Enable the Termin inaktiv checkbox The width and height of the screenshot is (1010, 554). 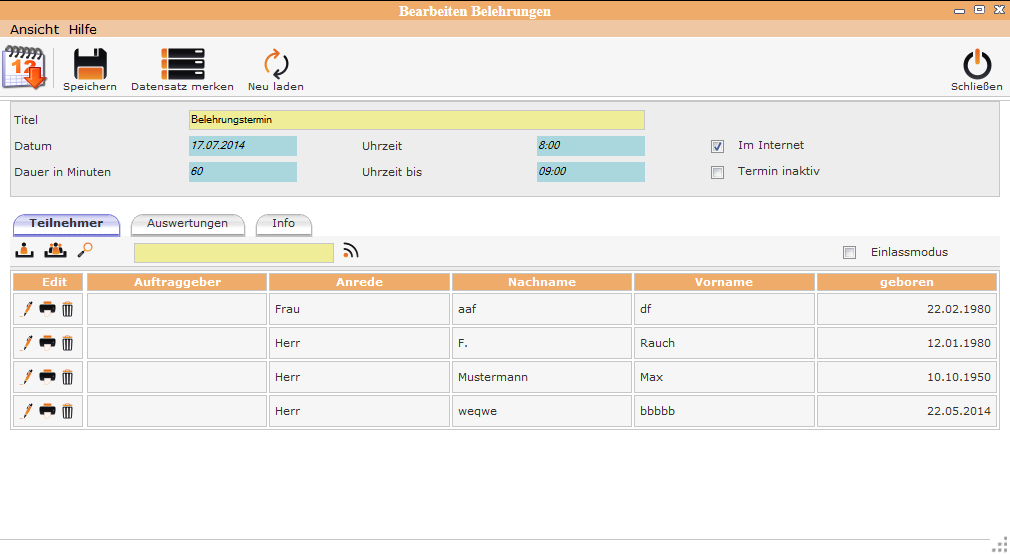pyautogui.click(x=717, y=172)
